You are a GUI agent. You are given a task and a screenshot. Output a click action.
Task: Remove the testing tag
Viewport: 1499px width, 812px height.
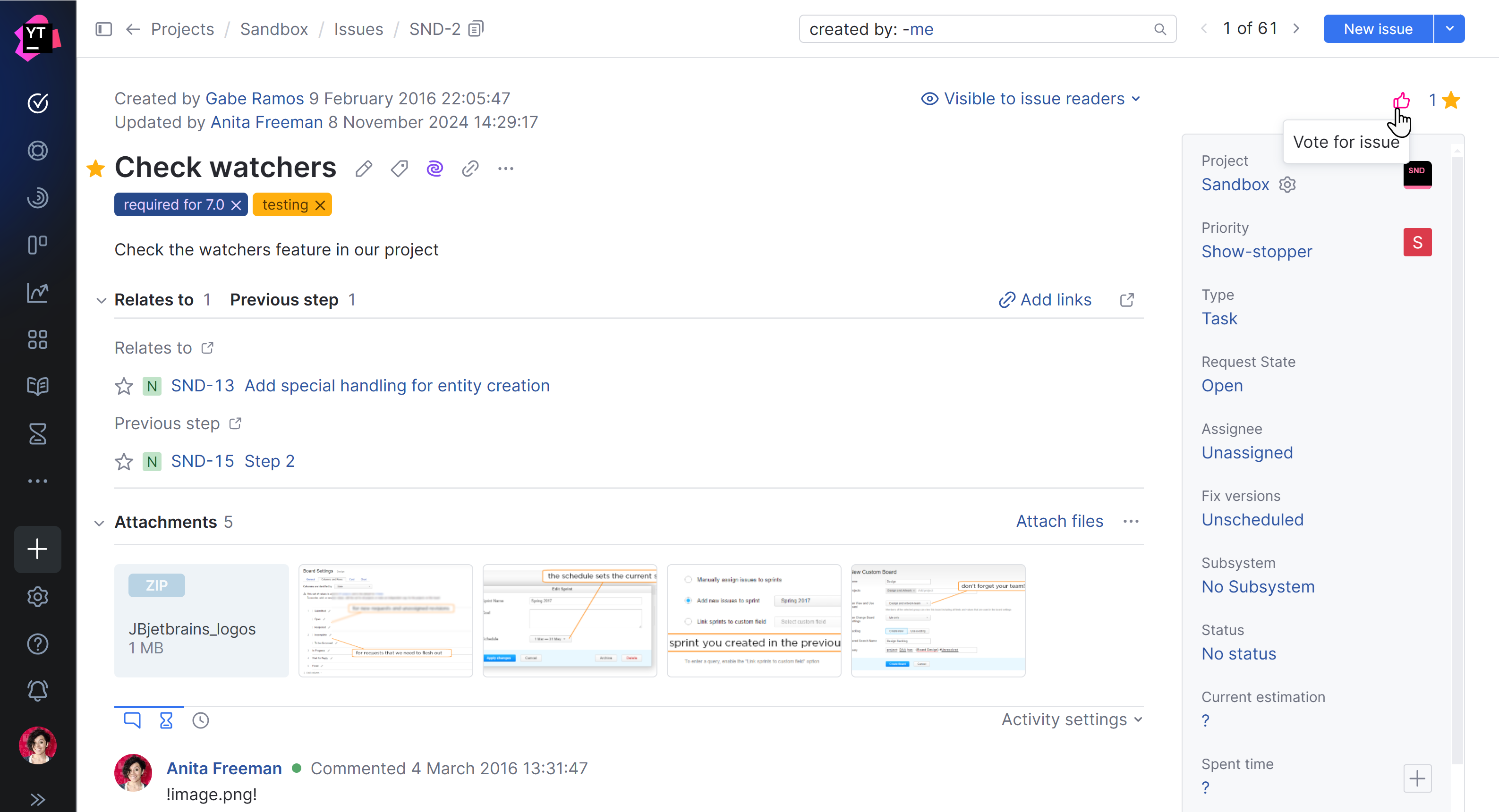click(x=320, y=205)
